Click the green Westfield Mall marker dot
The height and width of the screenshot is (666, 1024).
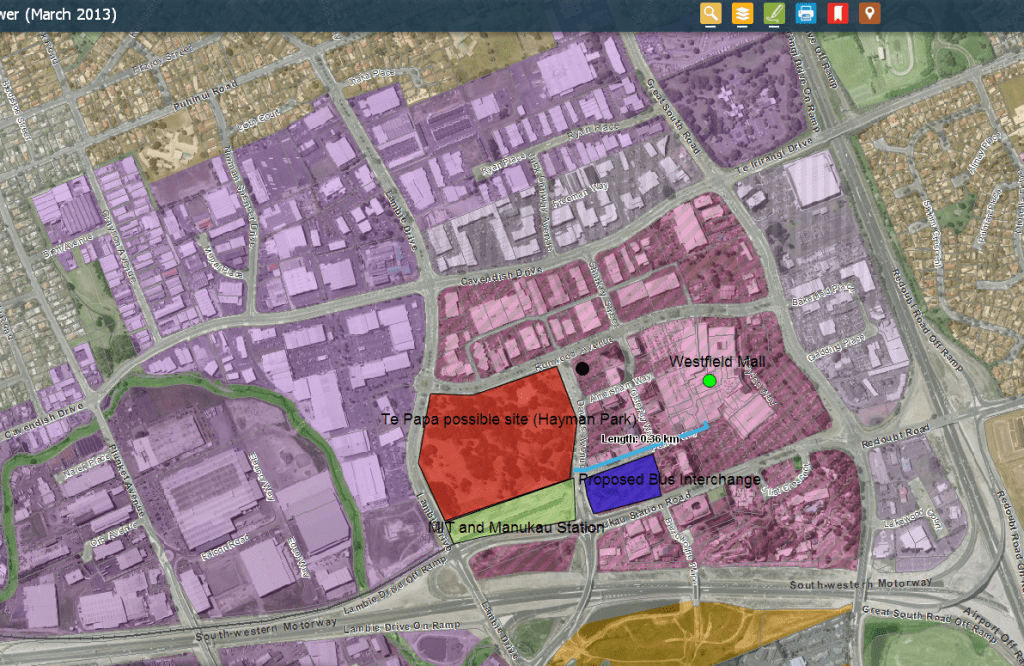710,381
